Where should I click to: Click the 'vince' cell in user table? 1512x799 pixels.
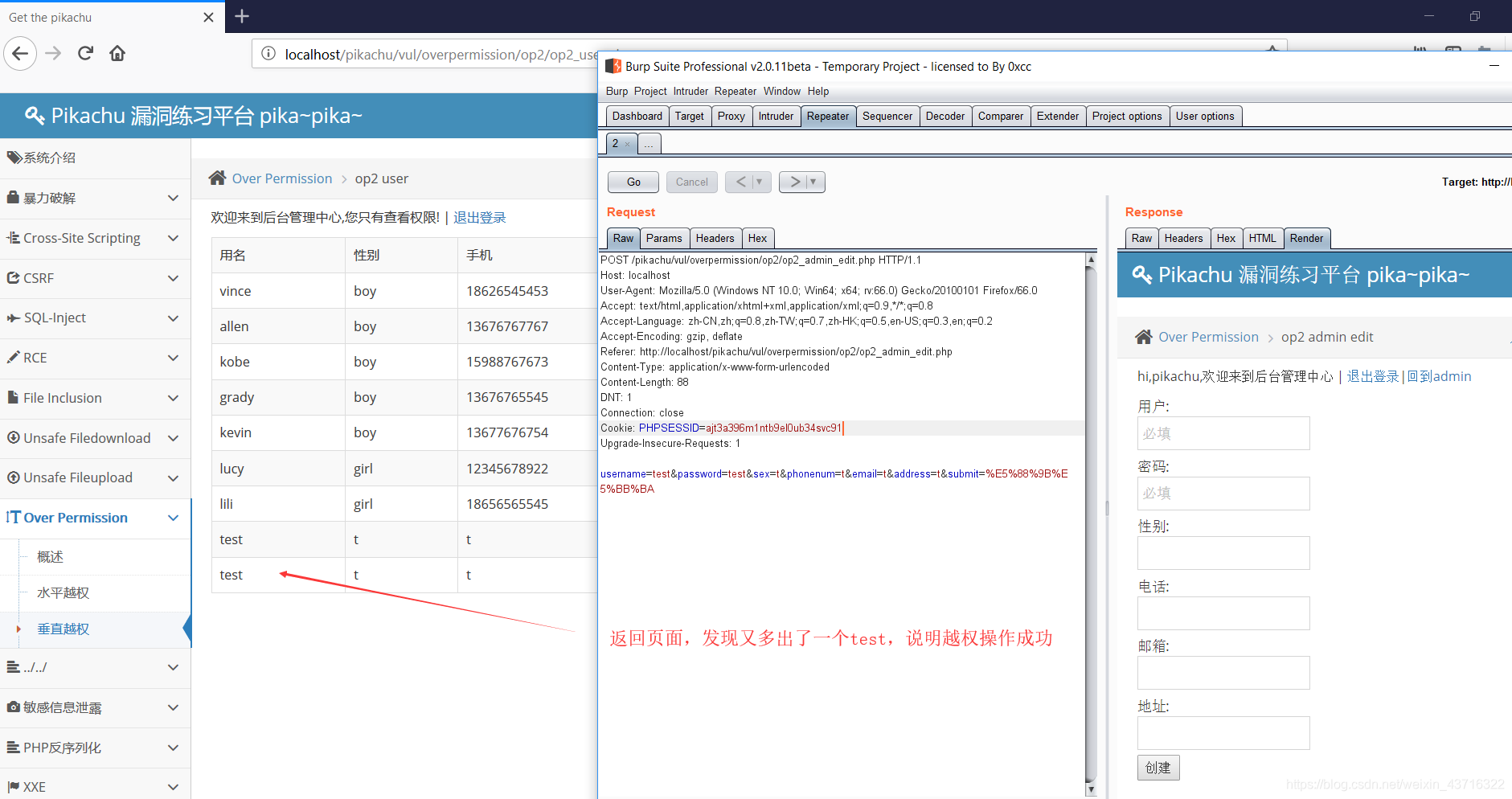pyautogui.click(x=278, y=291)
